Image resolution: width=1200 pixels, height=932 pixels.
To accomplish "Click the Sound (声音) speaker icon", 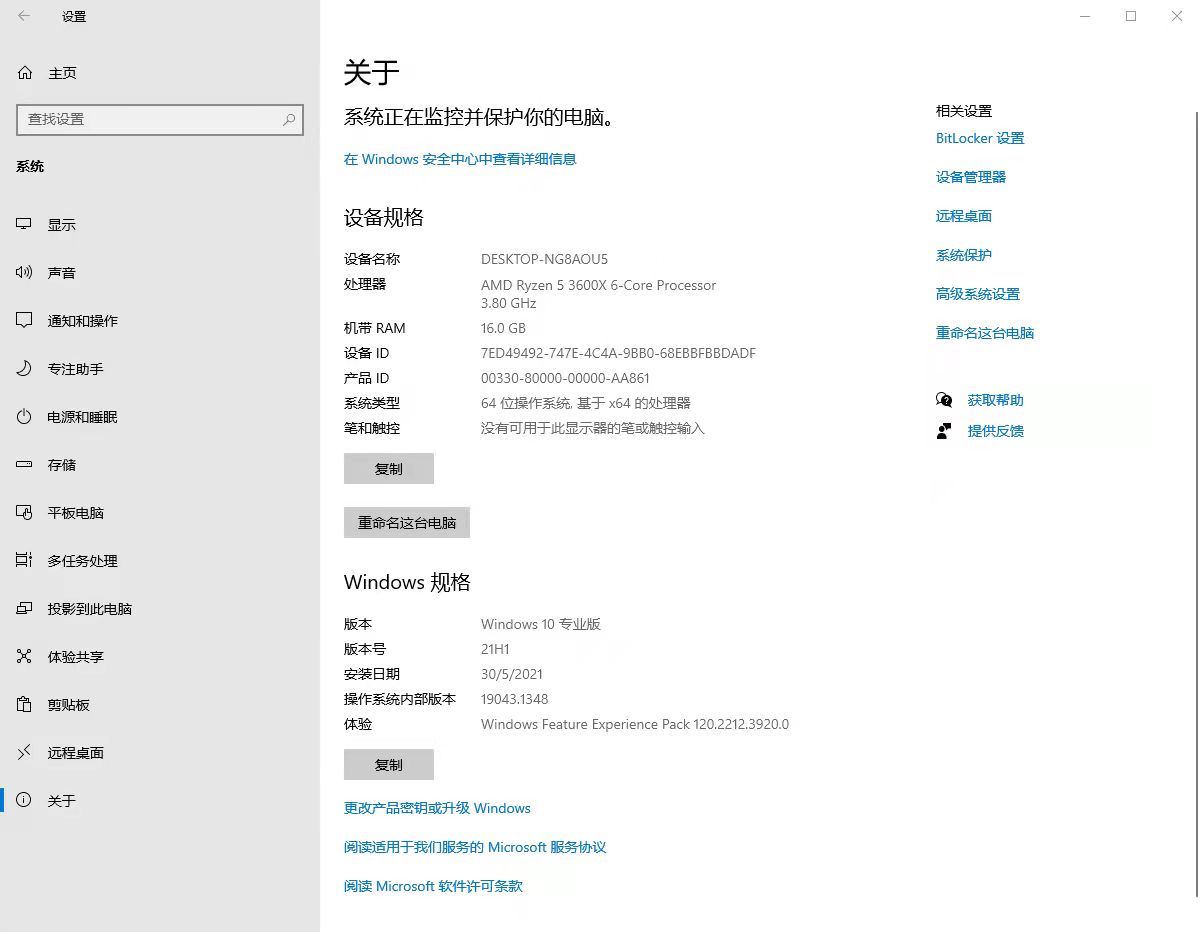I will click(x=25, y=273).
